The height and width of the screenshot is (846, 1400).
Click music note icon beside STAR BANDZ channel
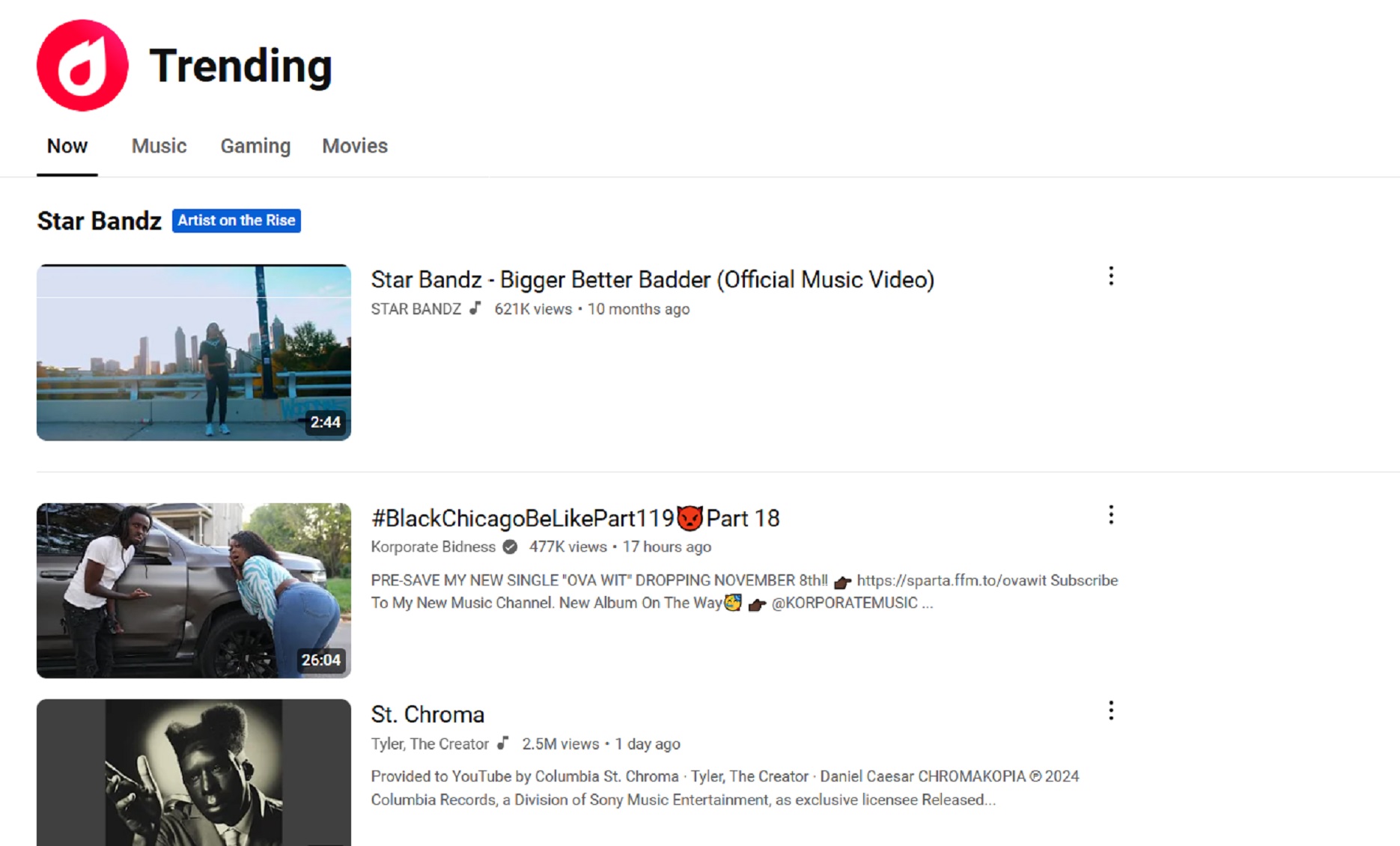click(x=475, y=308)
